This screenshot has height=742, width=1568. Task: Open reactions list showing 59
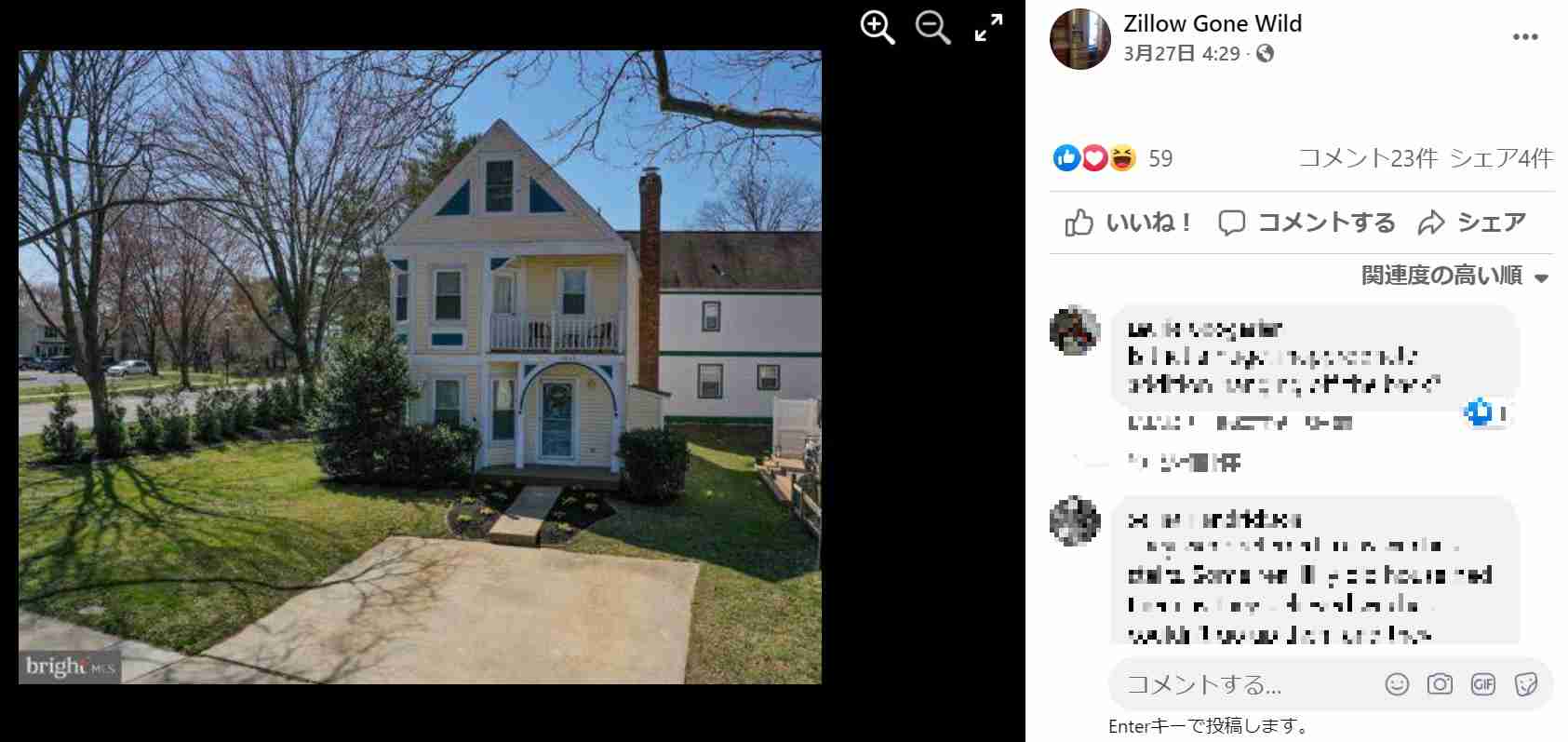pyautogui.click(x=1113, y=158)
